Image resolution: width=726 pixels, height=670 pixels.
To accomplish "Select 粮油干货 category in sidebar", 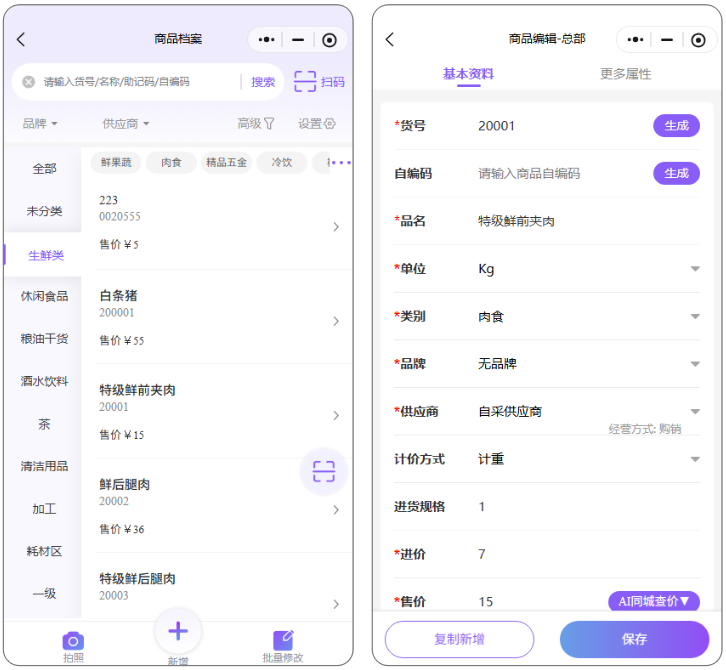I will pos(44,339).
